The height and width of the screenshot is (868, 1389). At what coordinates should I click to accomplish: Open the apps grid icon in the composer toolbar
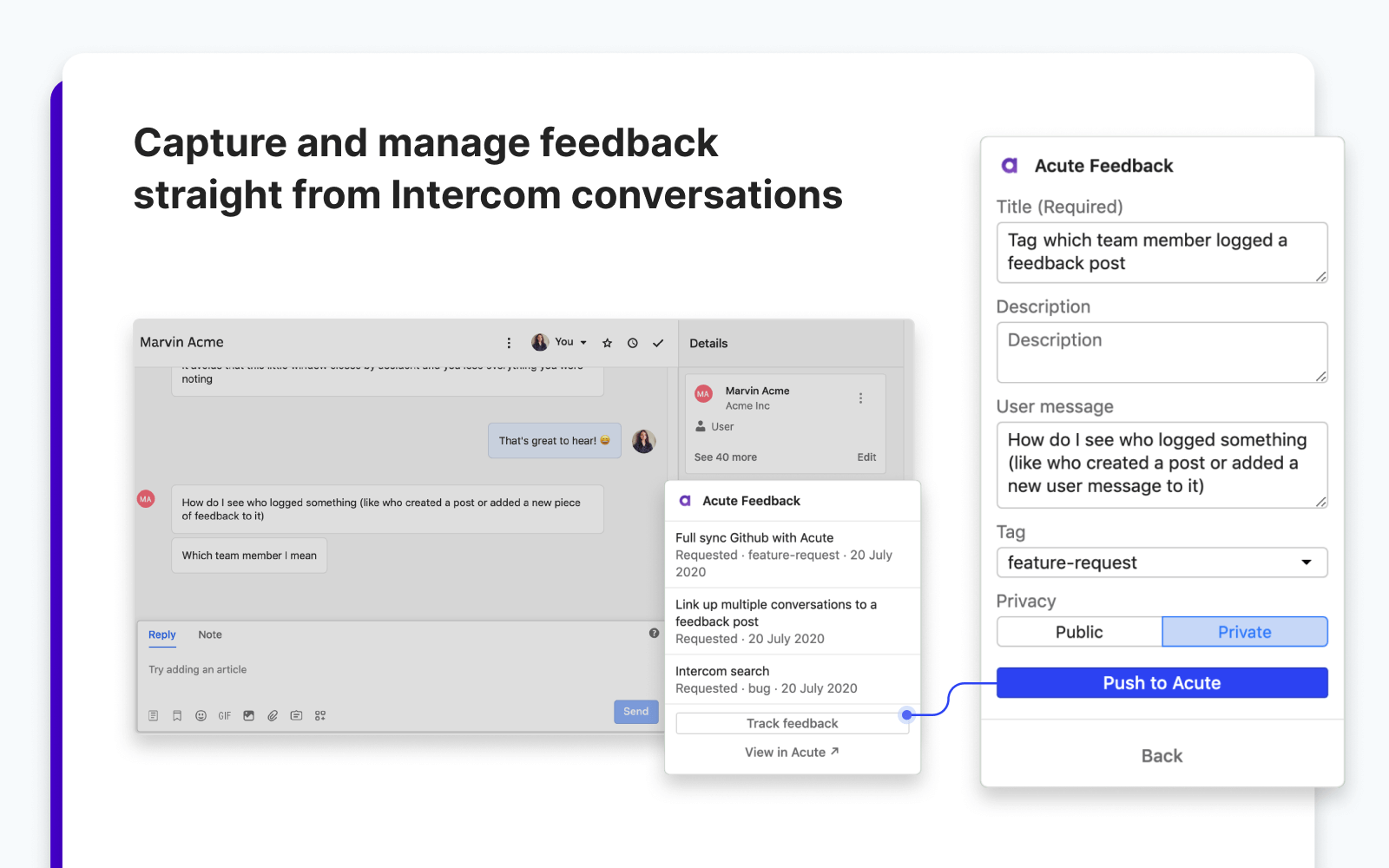click(x=320, y=716)
